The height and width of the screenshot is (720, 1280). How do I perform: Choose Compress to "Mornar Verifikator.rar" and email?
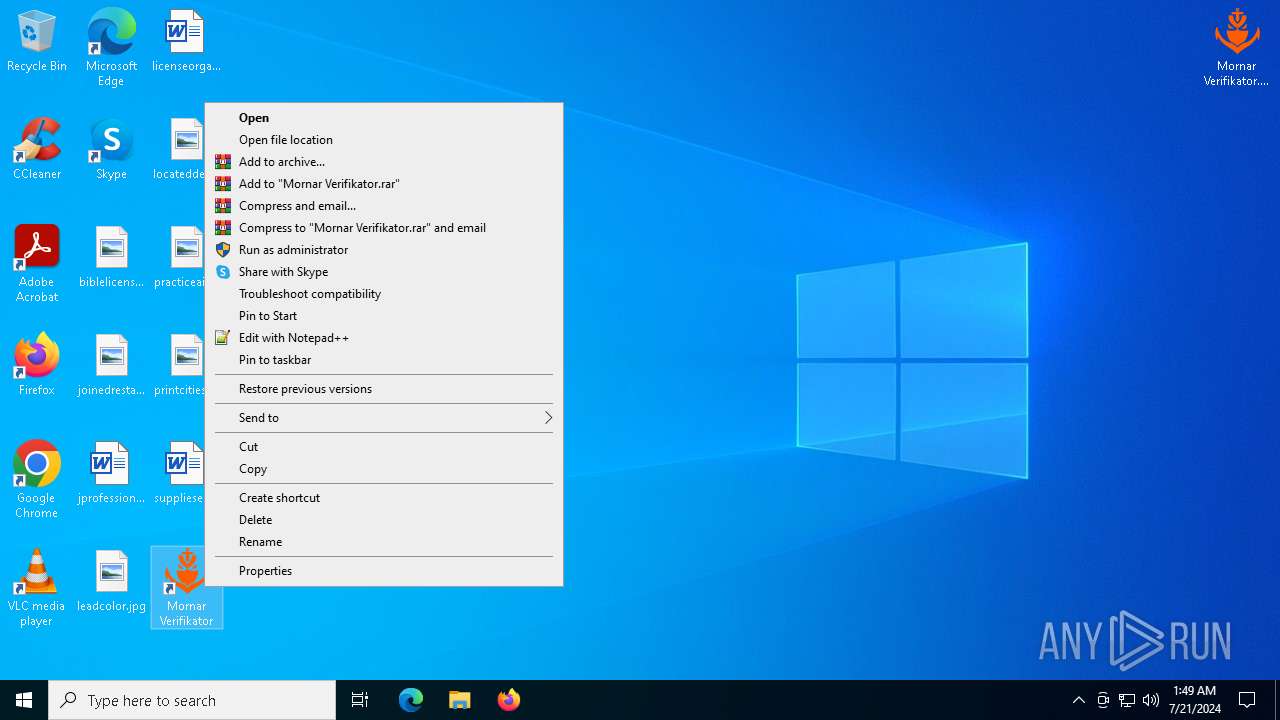coord(384,228)
